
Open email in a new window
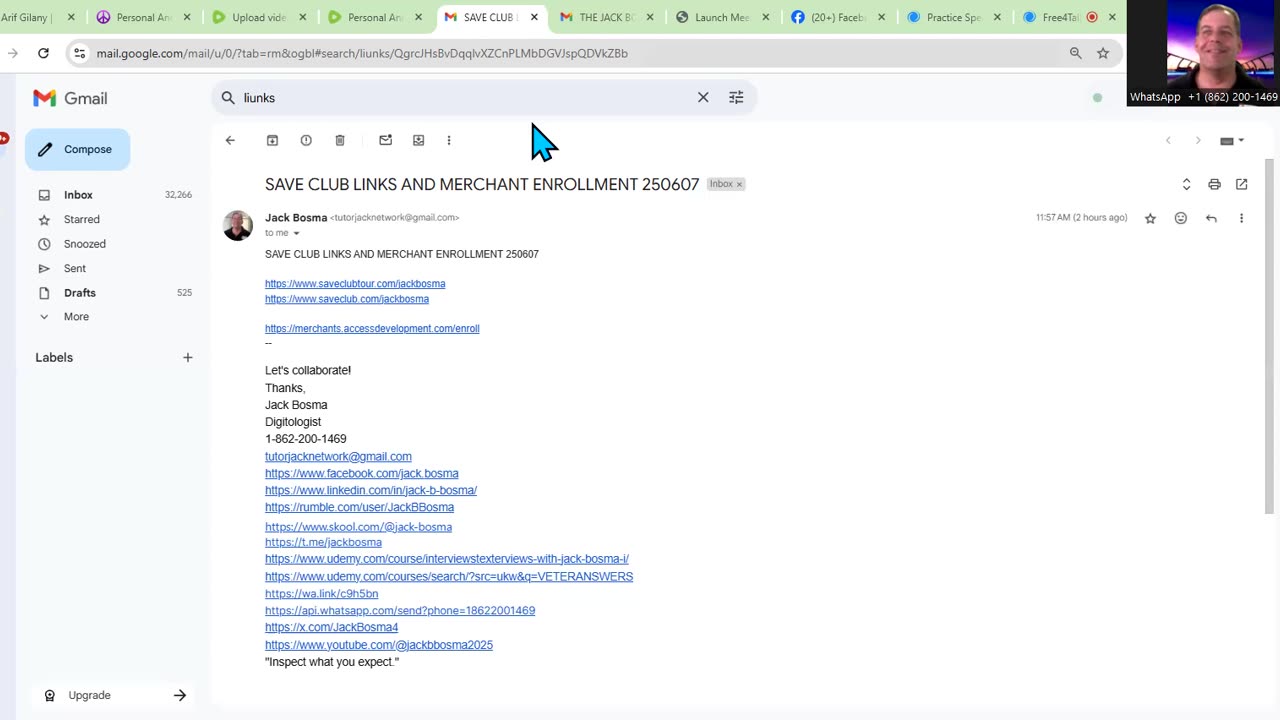(1242, 184)
